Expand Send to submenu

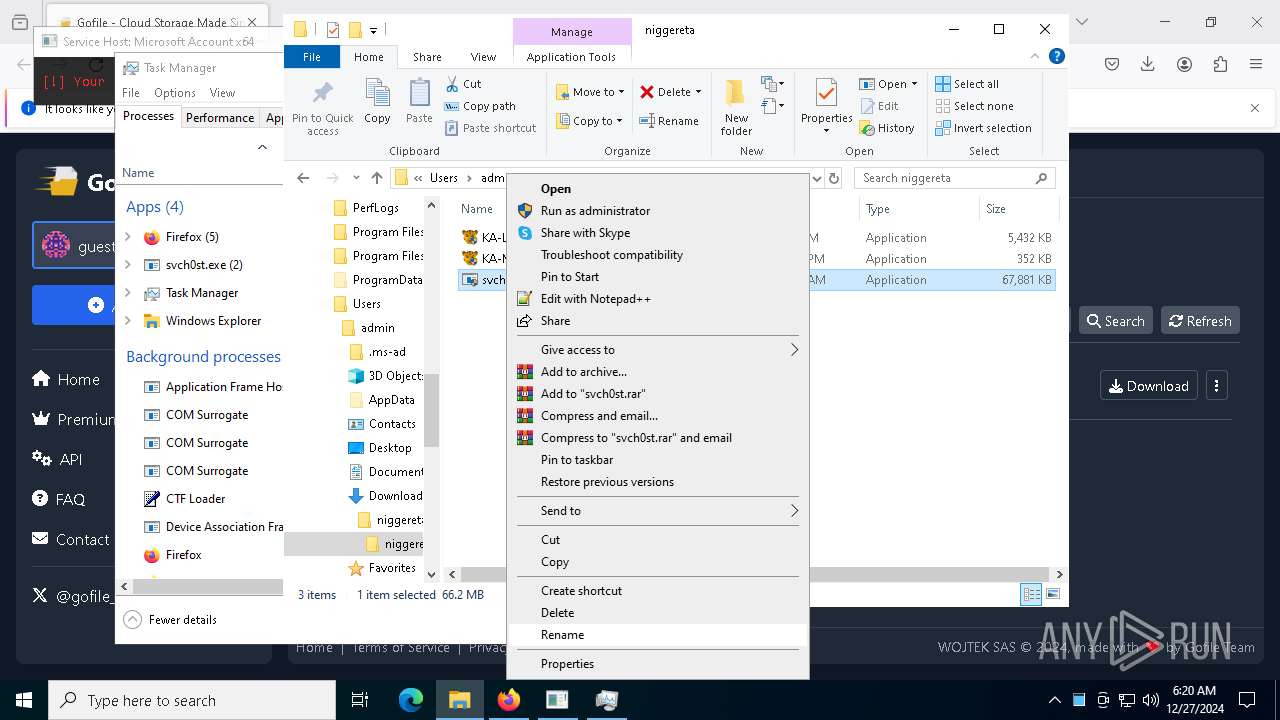tap(658, 511)
